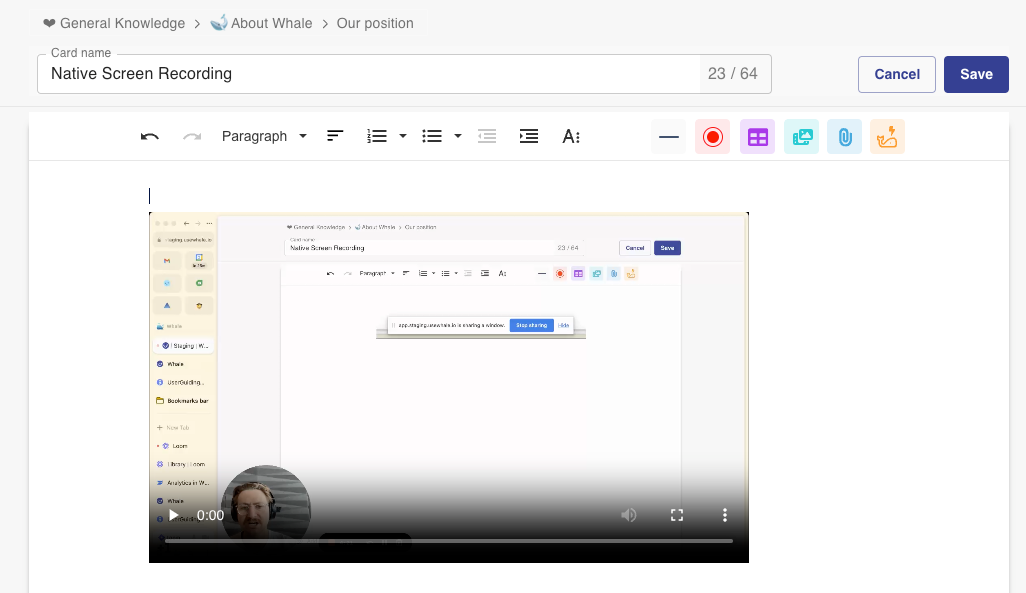Viewport: 1026px width, 593px height.
Task: Redo the last edit
Action: [192, 136]
